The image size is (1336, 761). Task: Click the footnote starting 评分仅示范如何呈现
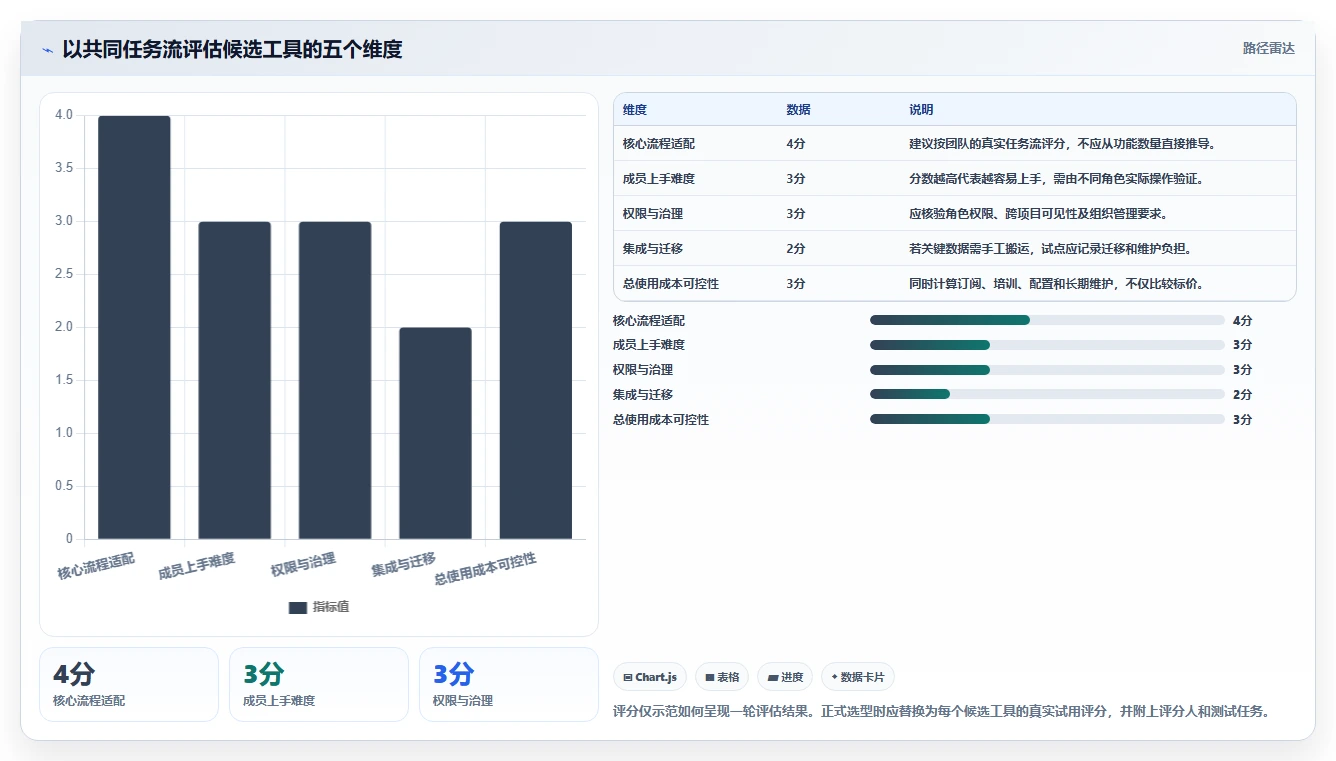pyautogui.click(x=941, y=712)
